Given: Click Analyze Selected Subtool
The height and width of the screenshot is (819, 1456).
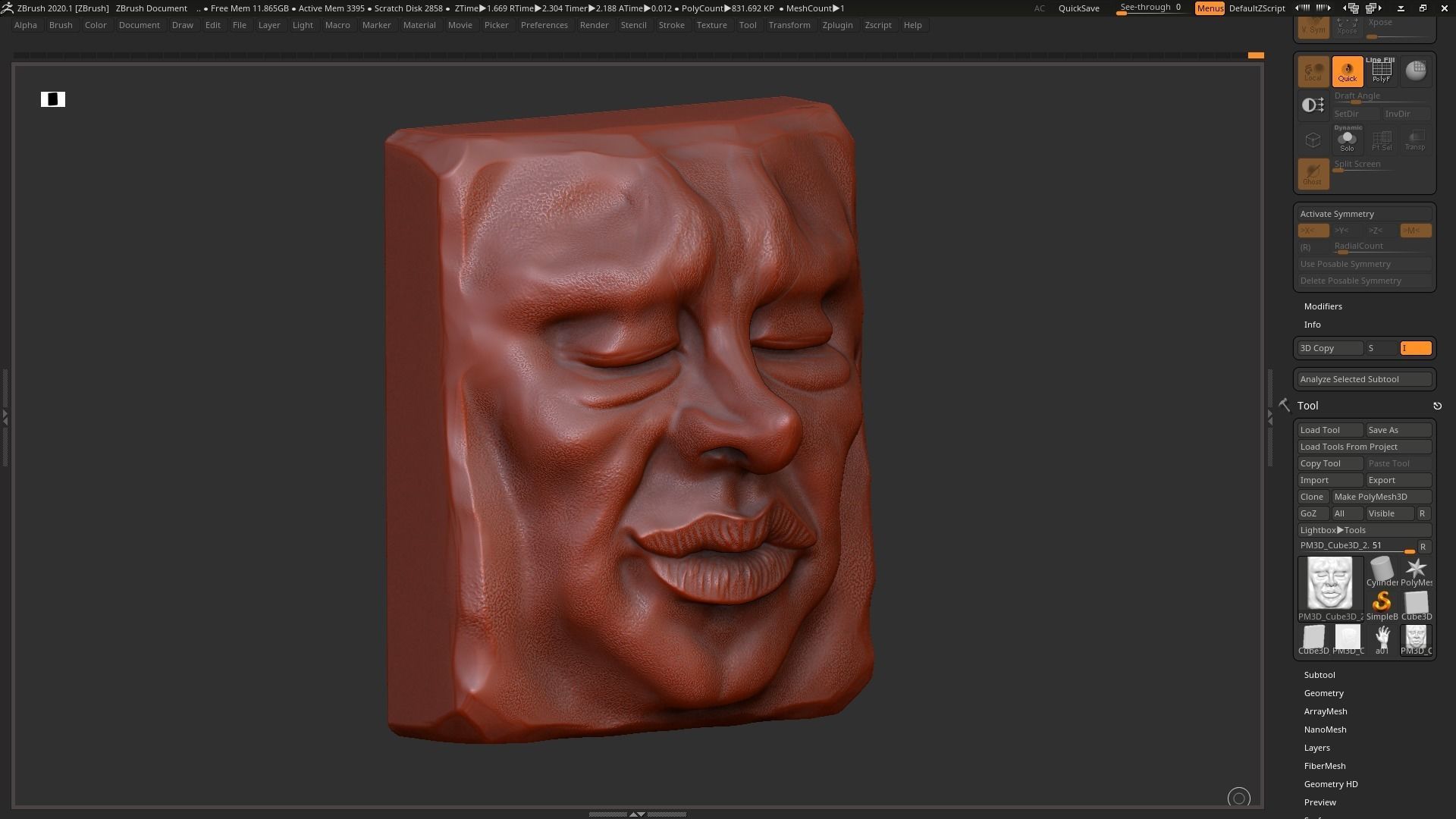Looking at the screenshot, I should tap(1364, 379).
